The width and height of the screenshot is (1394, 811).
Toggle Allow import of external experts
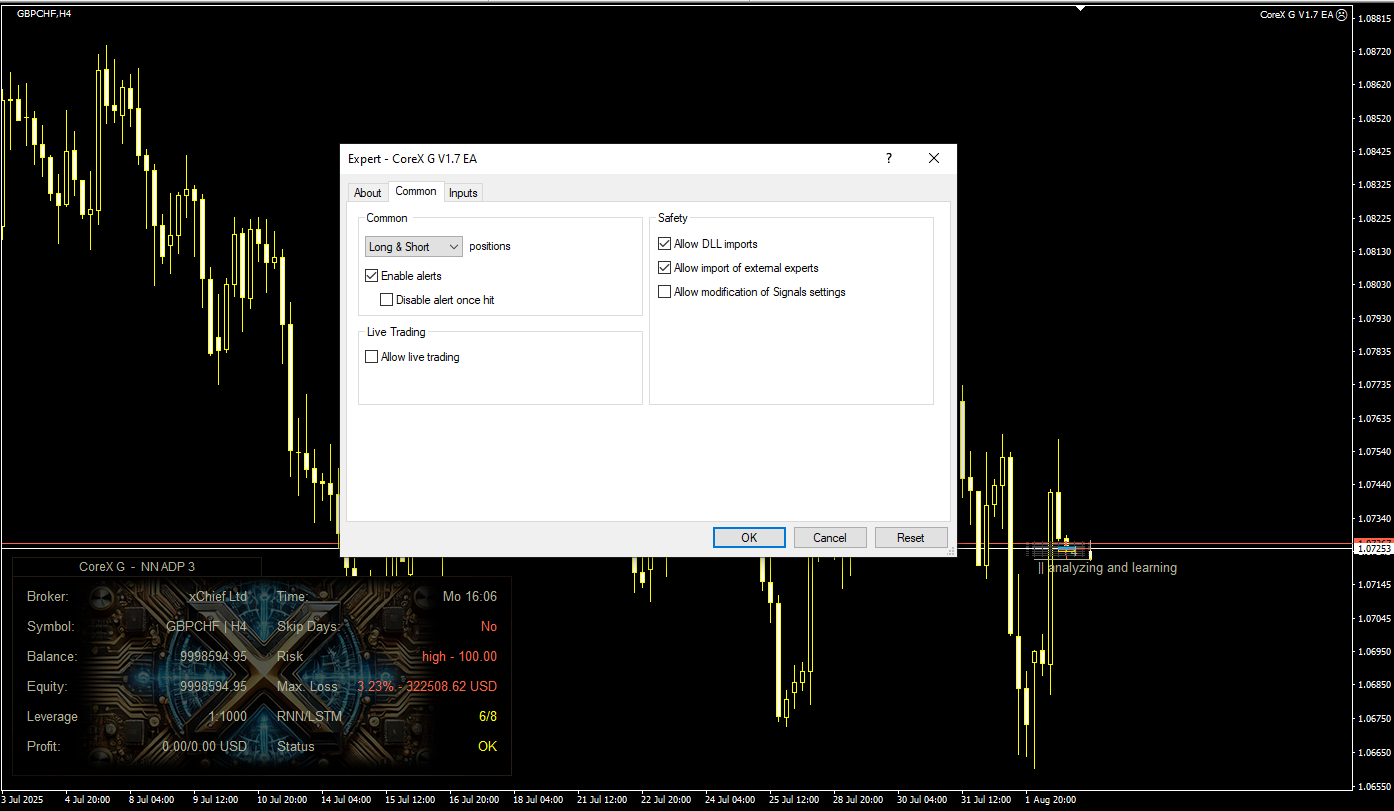665,268
